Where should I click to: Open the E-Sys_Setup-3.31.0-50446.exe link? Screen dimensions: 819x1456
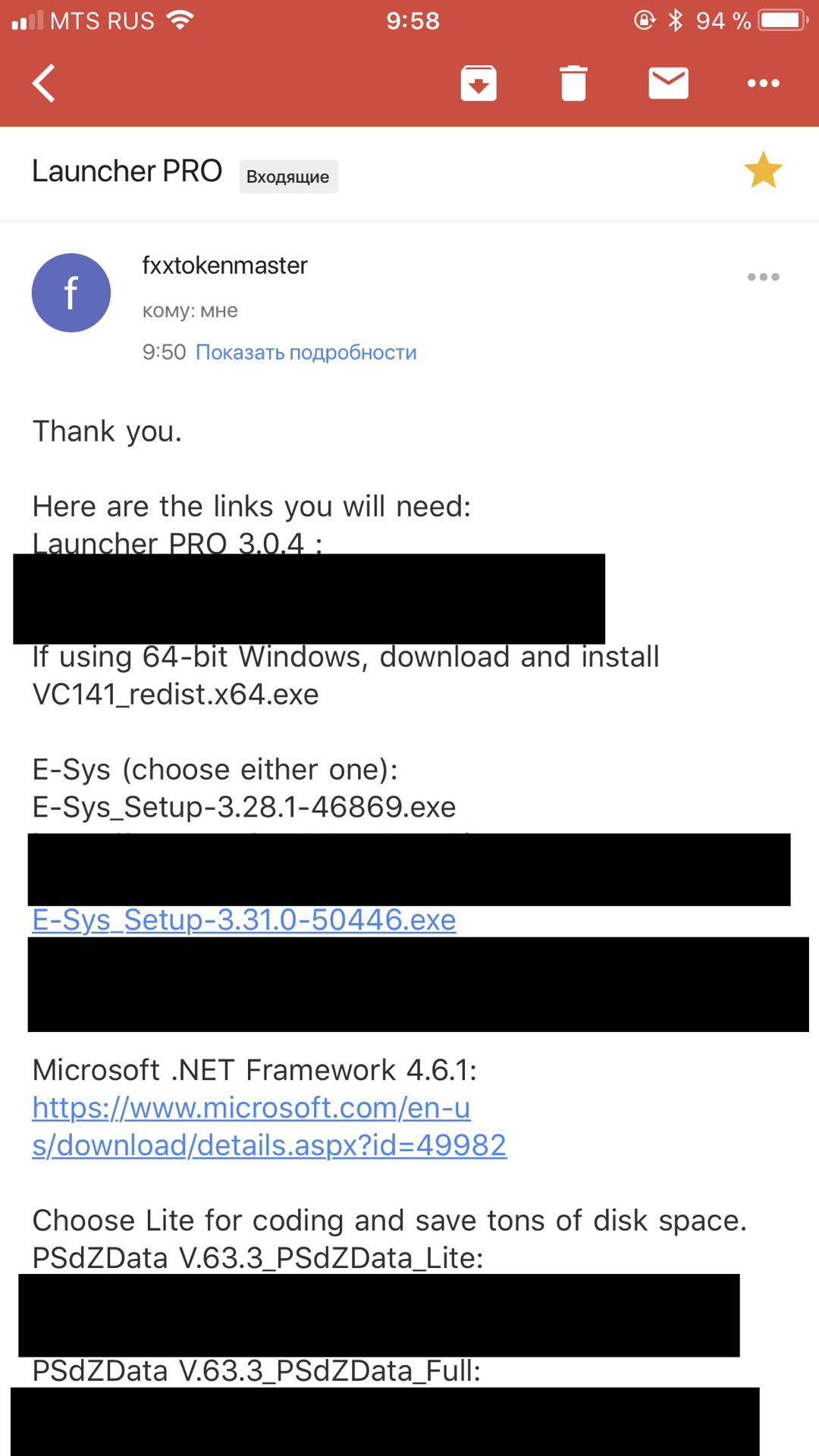coord(244,920)
